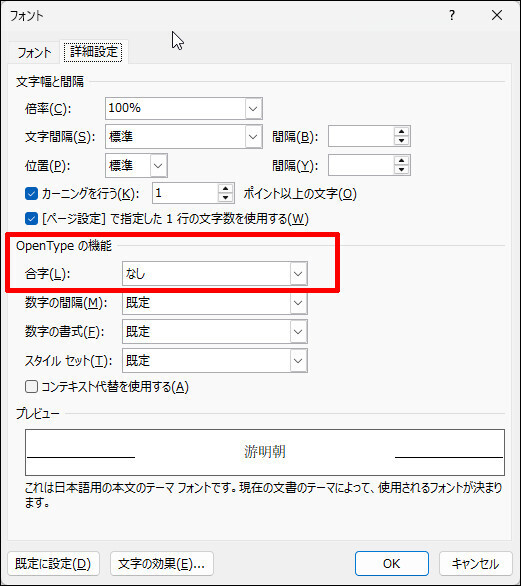521x586 pixels.
Task: Expand the 文字間隔 dropdown
Action: coord(253,137)
